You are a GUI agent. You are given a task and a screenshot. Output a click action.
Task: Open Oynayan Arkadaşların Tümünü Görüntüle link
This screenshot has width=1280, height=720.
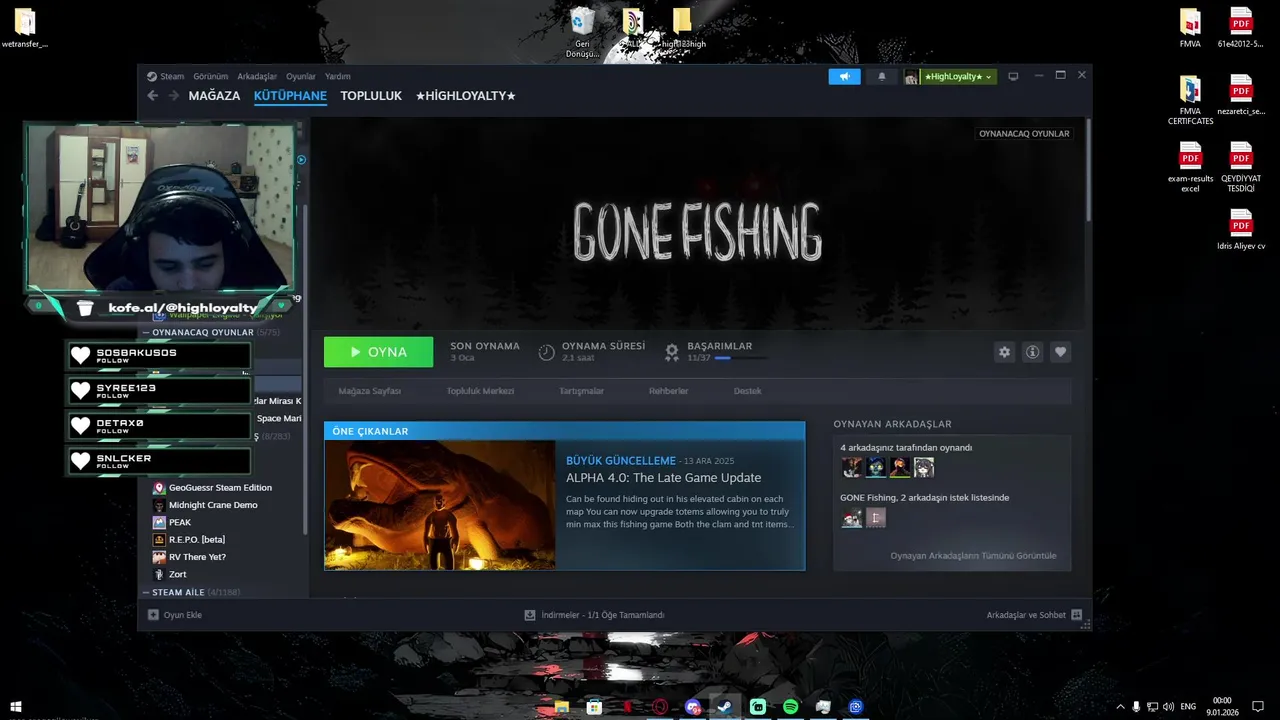pyautogui.click(x=973, y=556)
